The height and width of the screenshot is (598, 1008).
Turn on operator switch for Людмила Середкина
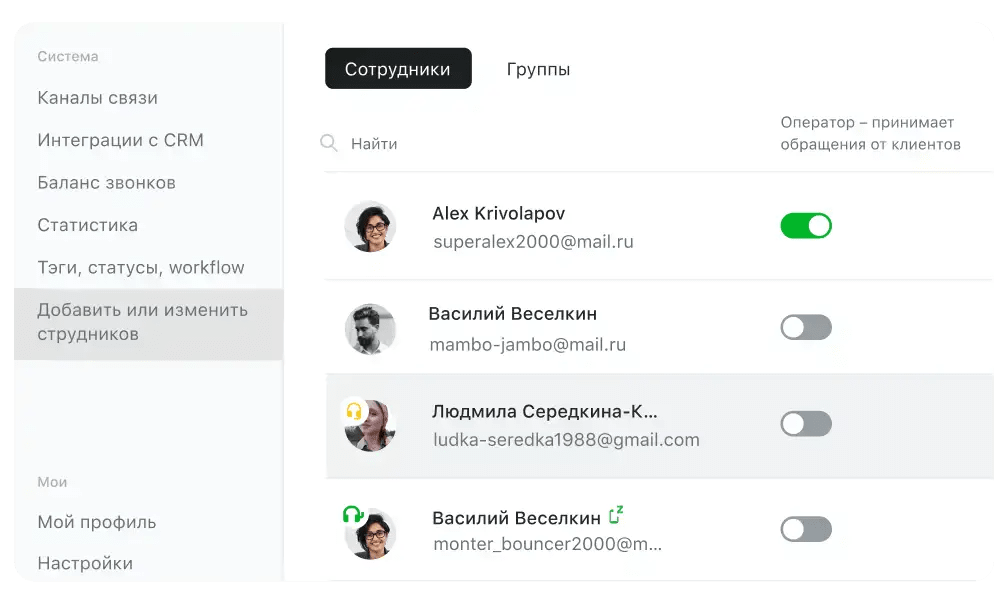tap(806, 424)
